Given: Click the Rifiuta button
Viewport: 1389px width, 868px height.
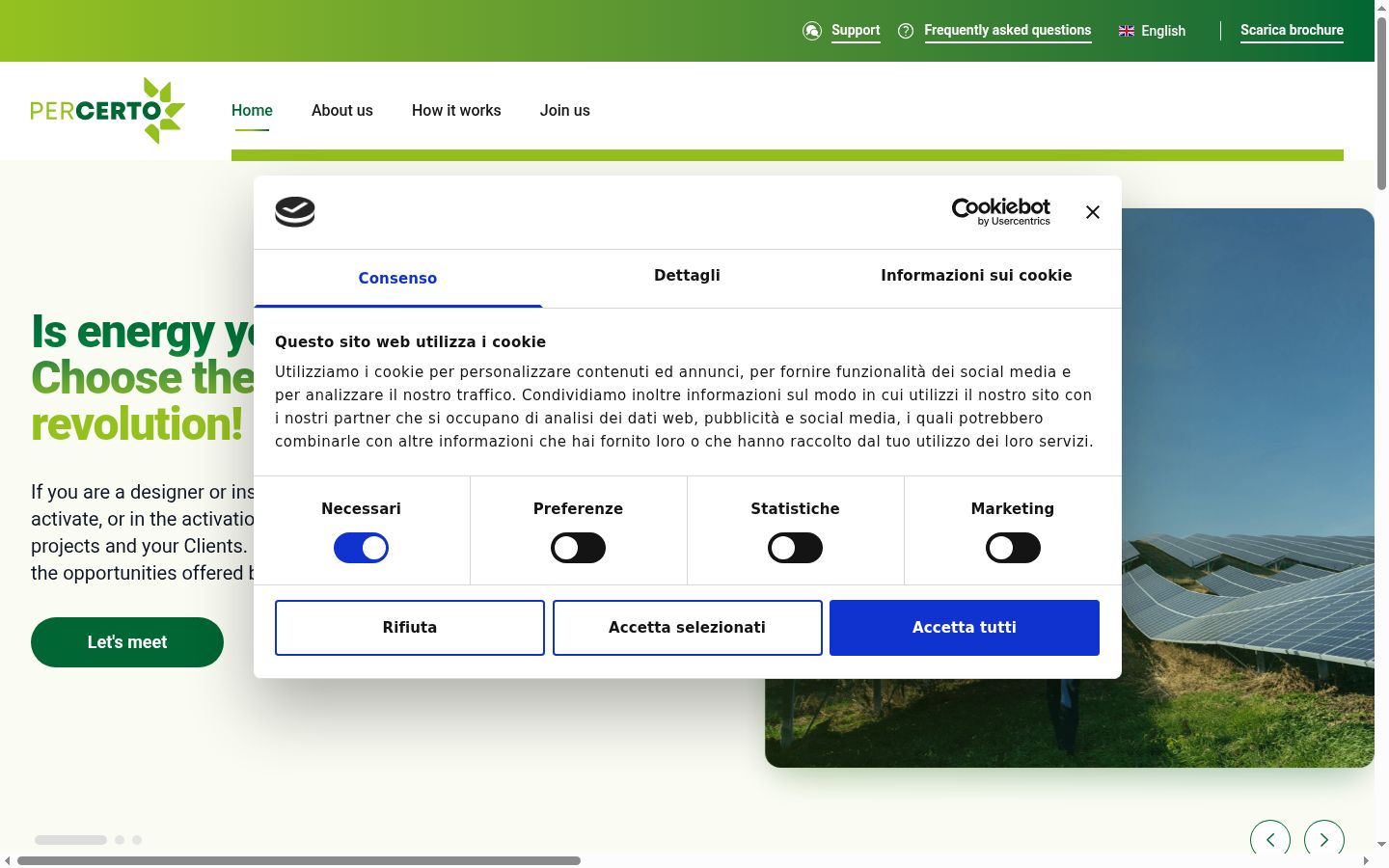Looking at the screenshot, I should pyautogui.click(x=410, y=628).
